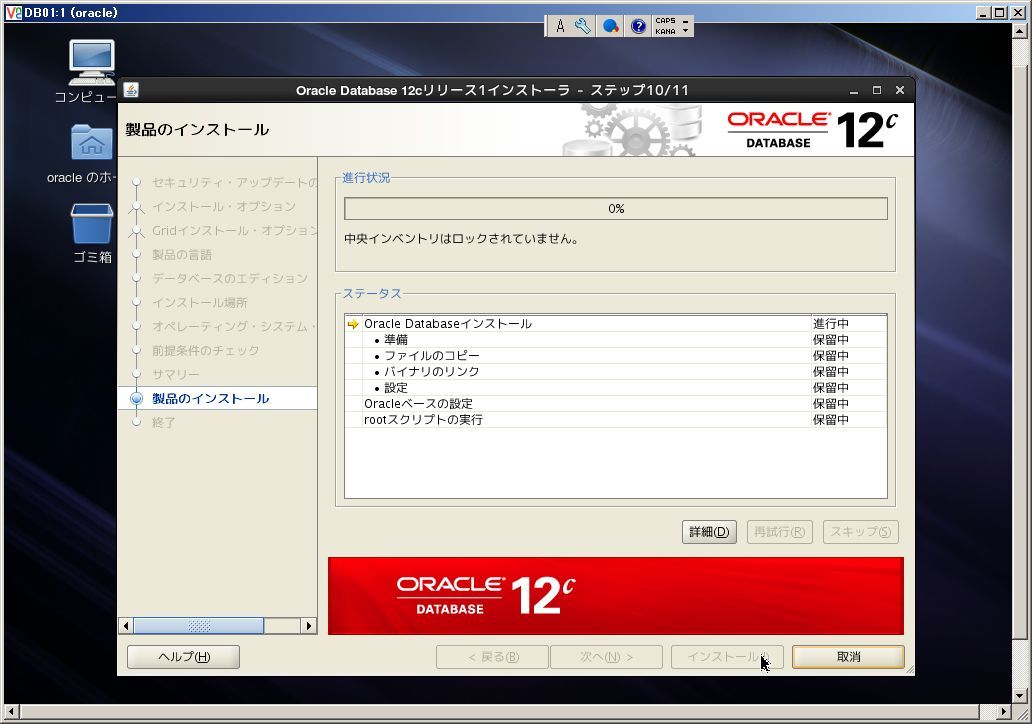This screenshot has height=724, width=1032.
Task: Click the VNC icon in DB01:1 title bar
Action: [13, 13]
